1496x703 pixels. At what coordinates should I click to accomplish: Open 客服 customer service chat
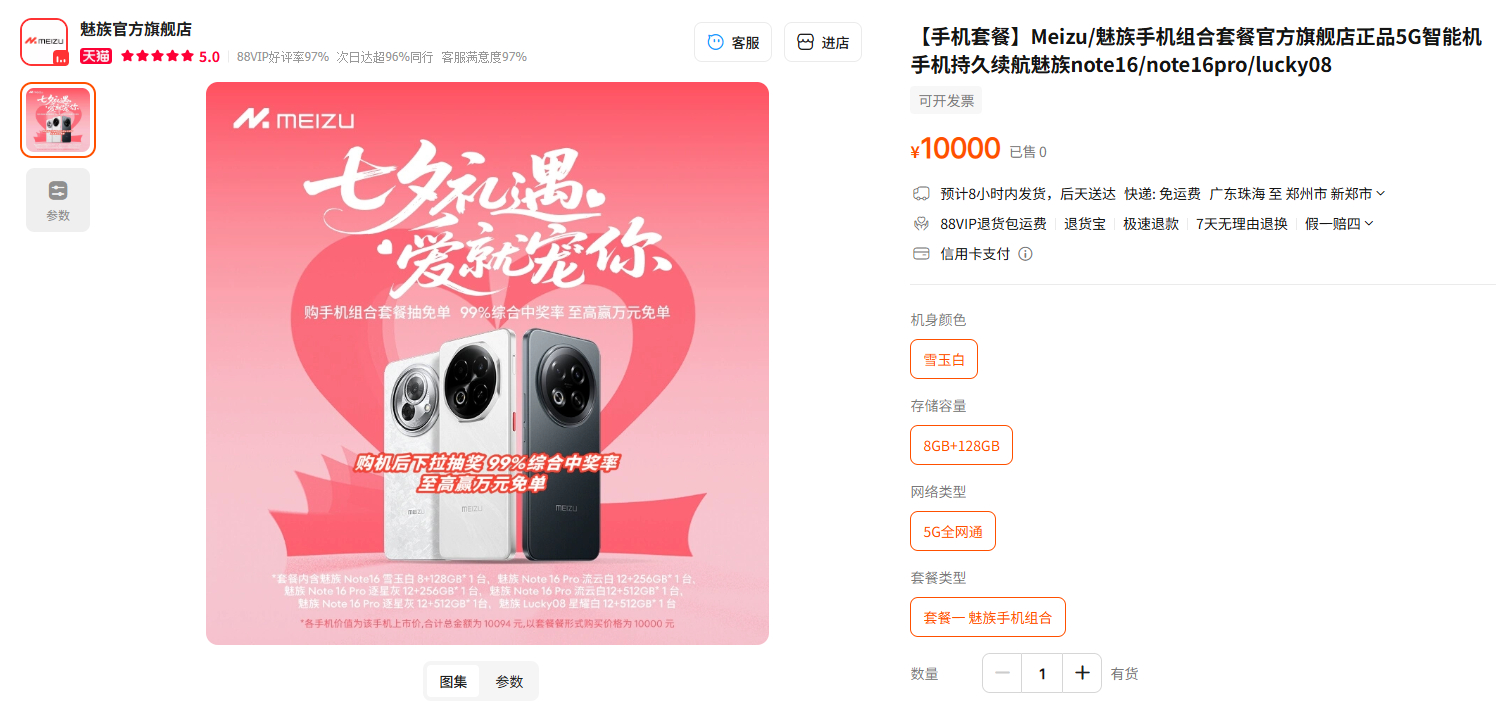point(733,42)
